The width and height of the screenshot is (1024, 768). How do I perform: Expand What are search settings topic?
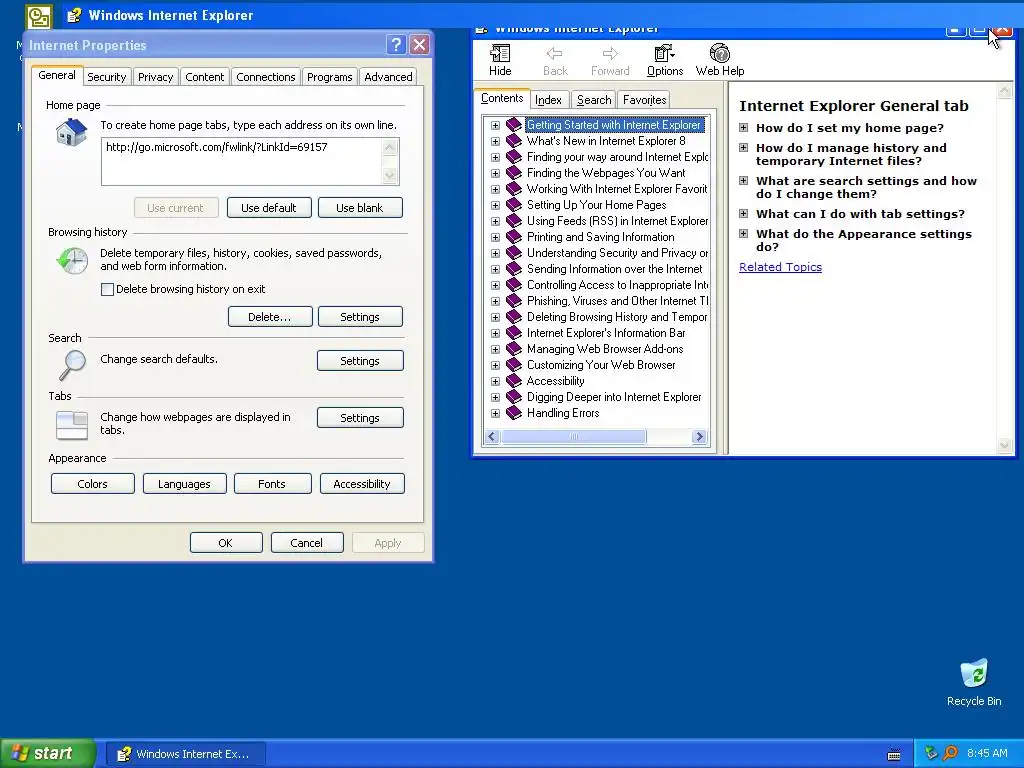tap(743, 180)
